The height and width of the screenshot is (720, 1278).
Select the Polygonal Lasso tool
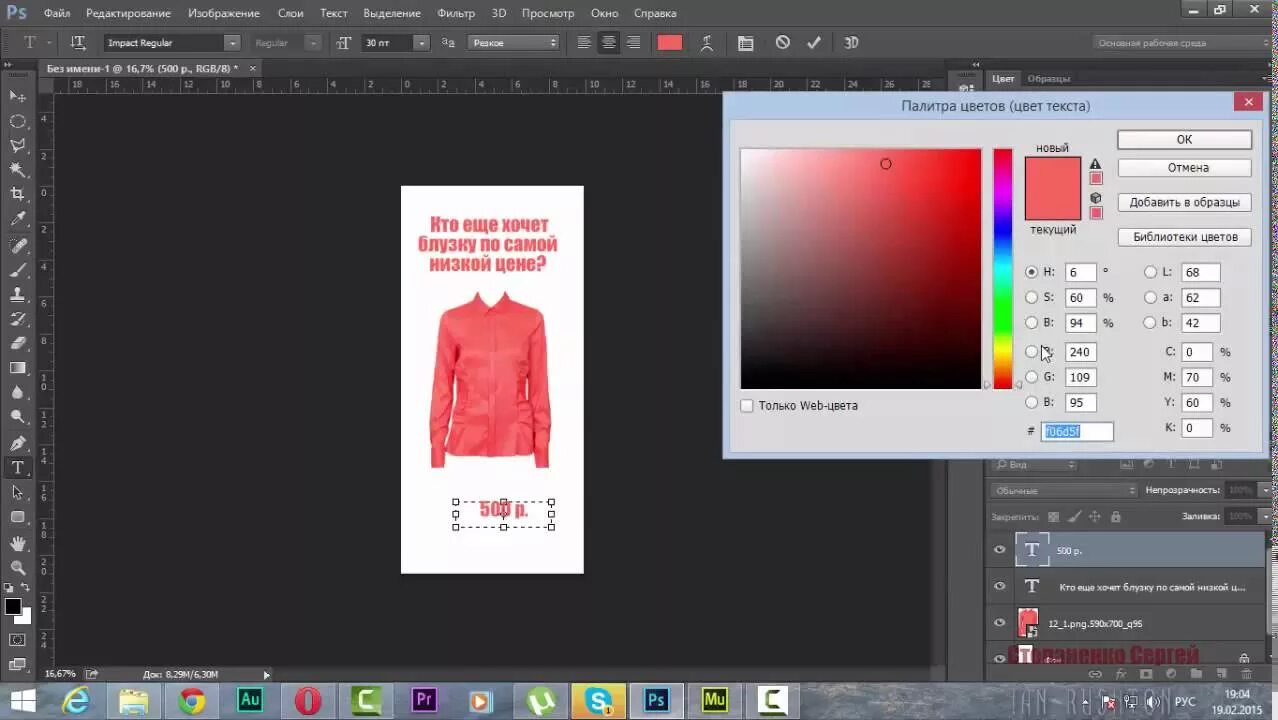pyautogui.click(x=18, y=146)
